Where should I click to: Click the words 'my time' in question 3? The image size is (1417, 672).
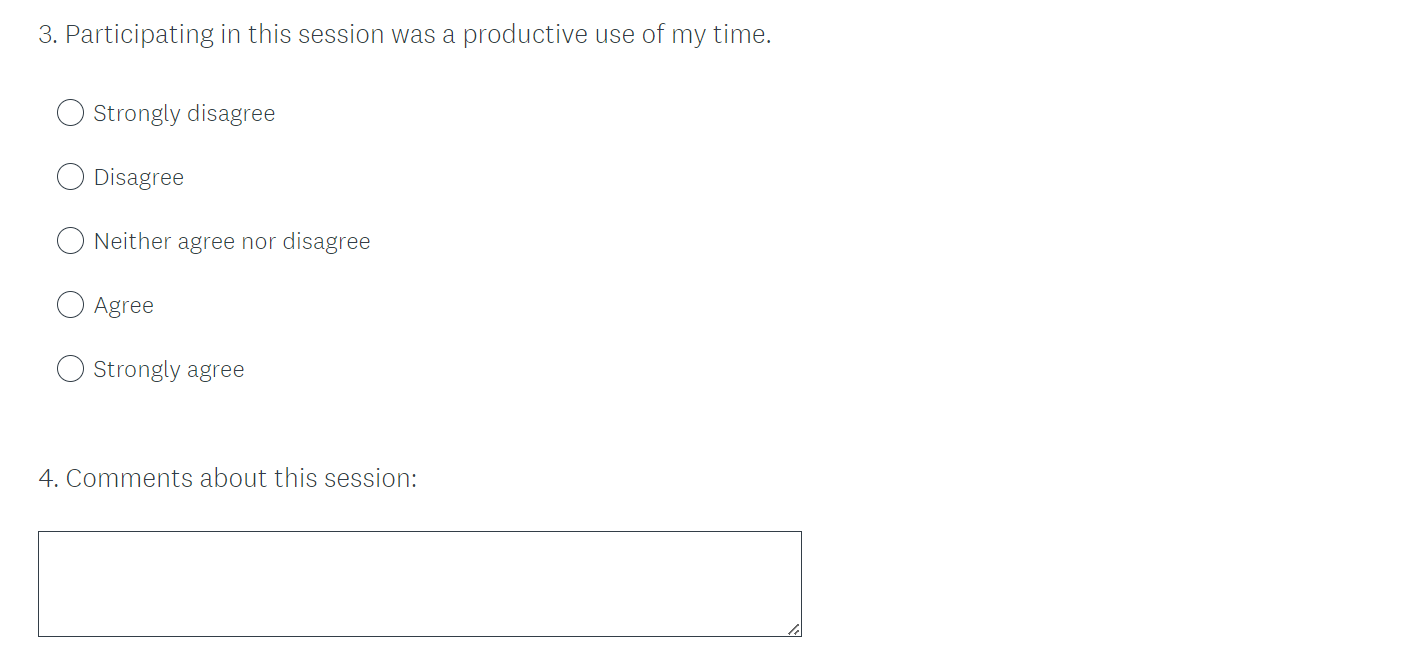click(718, 35)
